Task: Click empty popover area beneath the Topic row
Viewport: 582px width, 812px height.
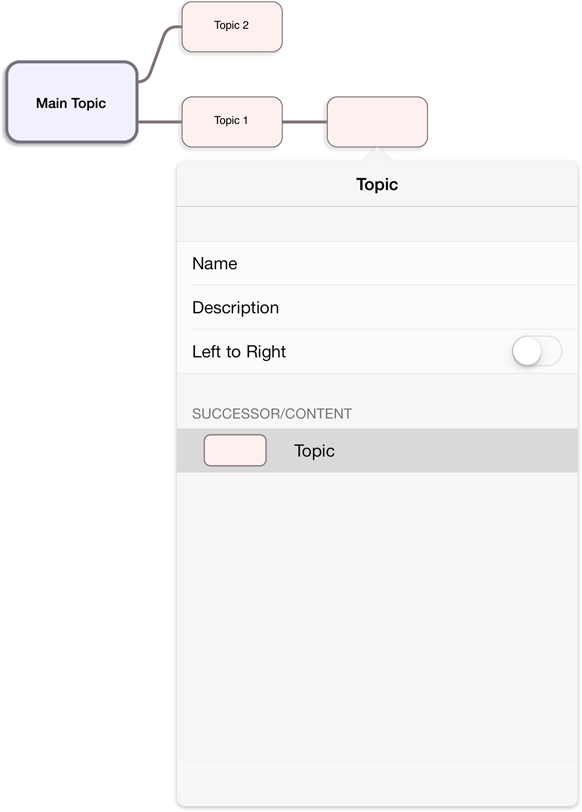Action: (377, 637)
